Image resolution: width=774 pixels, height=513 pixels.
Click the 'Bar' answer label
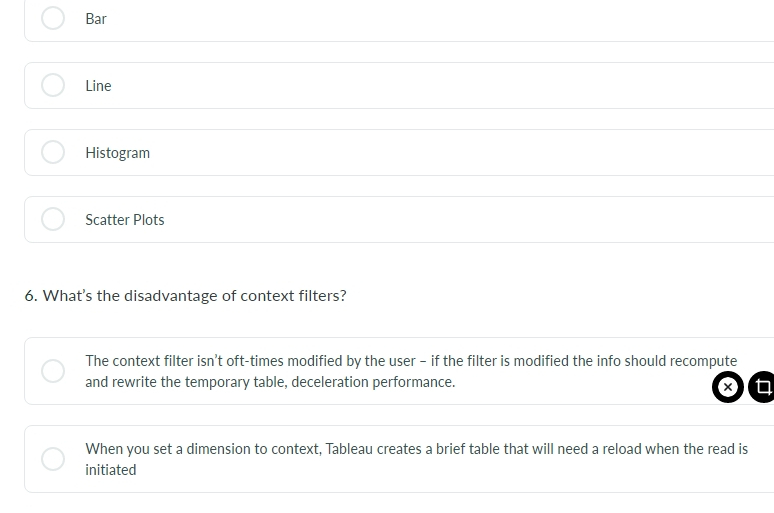coord(96,19)
